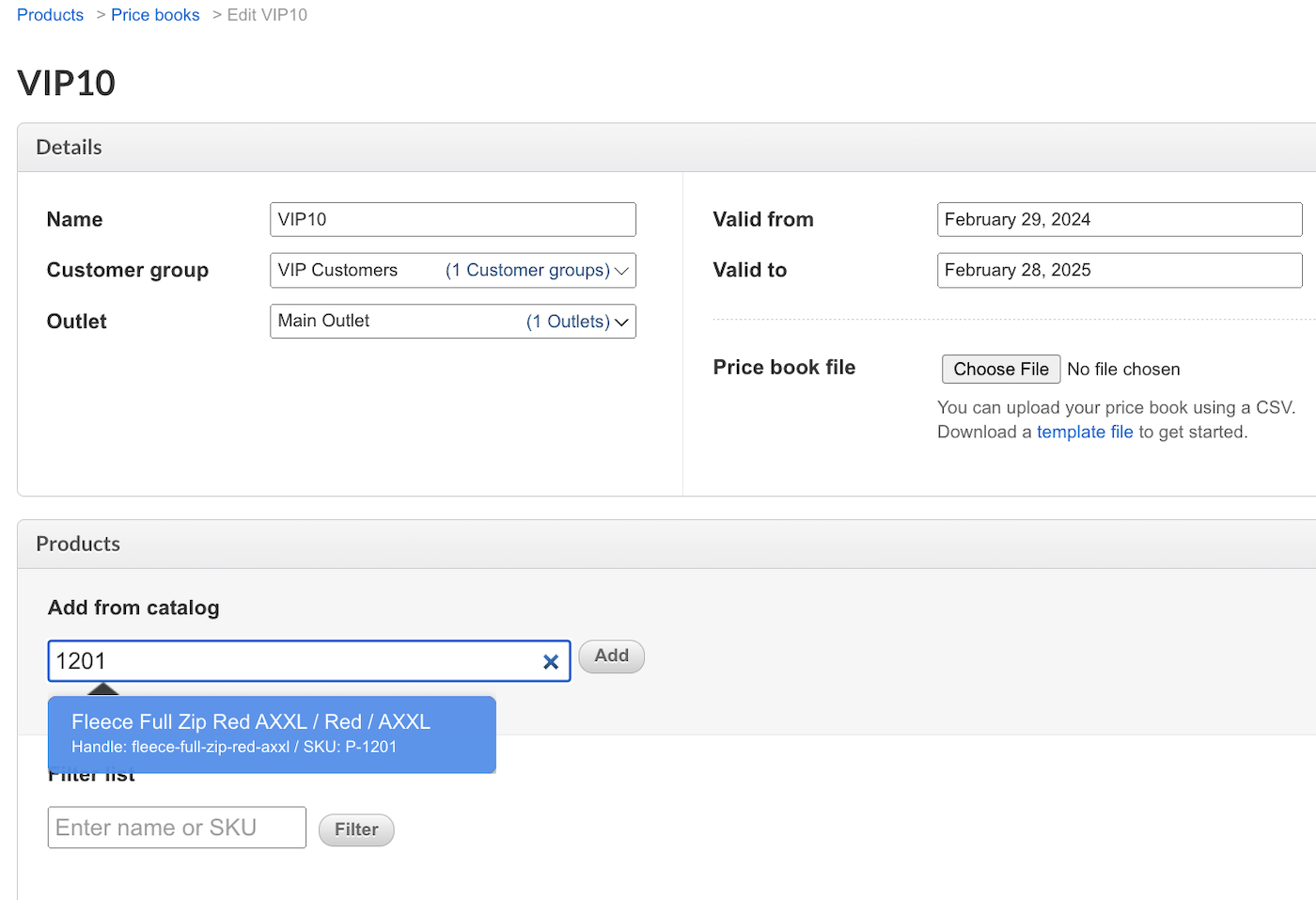
Task: Click inside the Name field showing VIP10
Action: 453,219
